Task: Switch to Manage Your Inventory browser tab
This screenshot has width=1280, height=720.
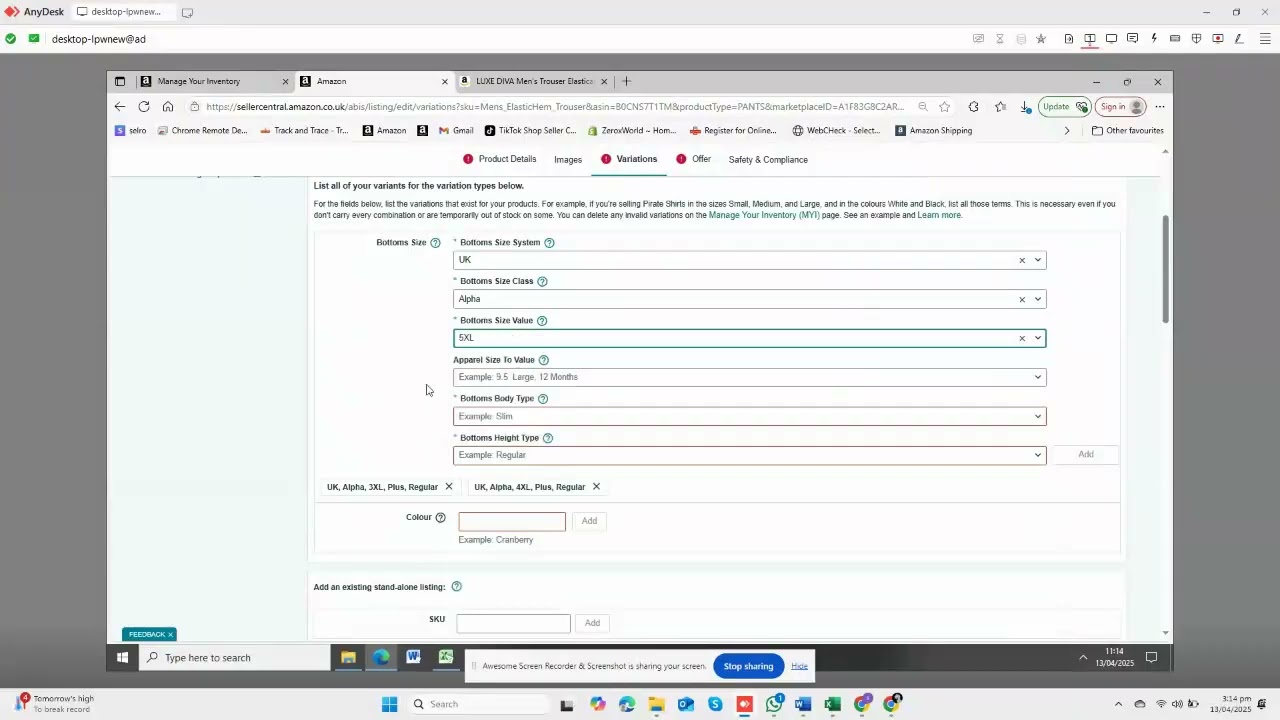Action: click(213, 82)
